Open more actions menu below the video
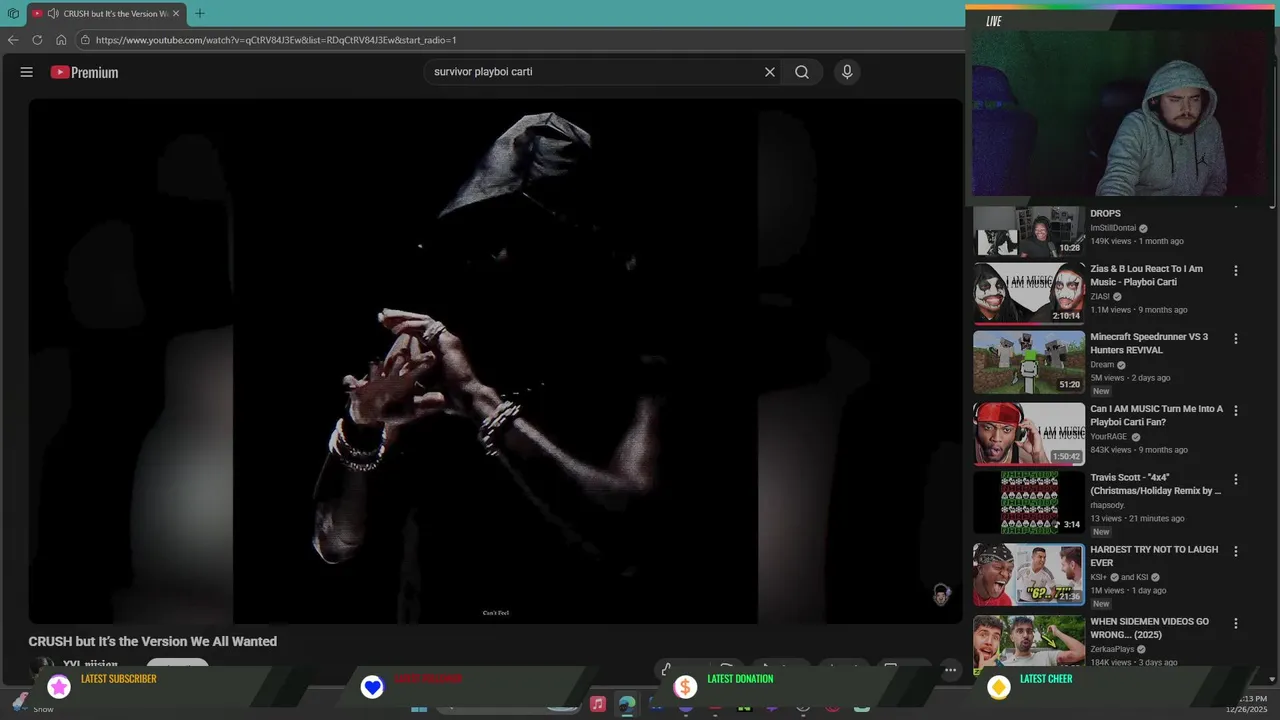The height and width of the screenshot is (720, 1280). click(951, 669)
